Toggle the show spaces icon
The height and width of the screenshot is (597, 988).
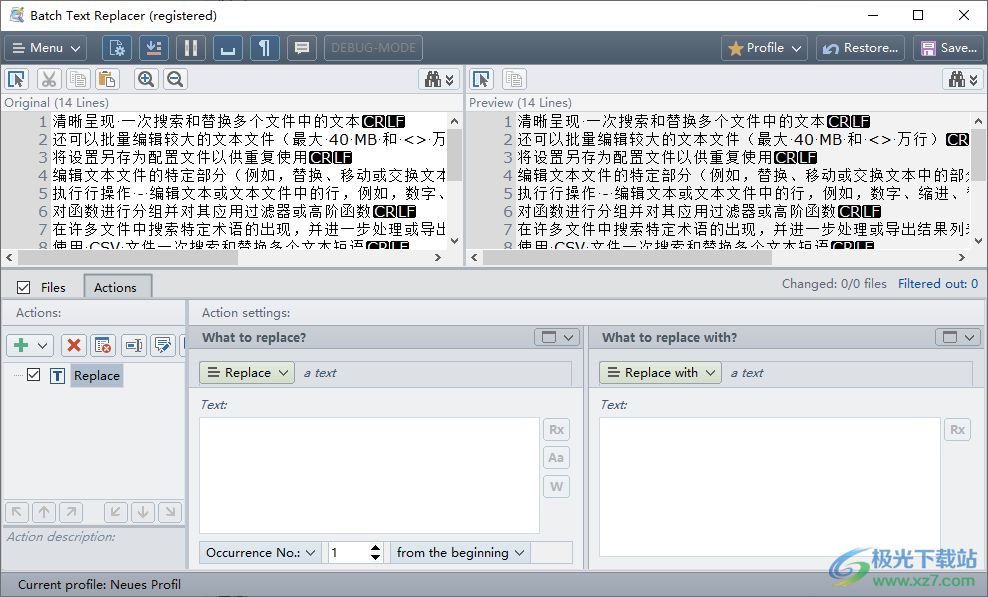(228, 48)
